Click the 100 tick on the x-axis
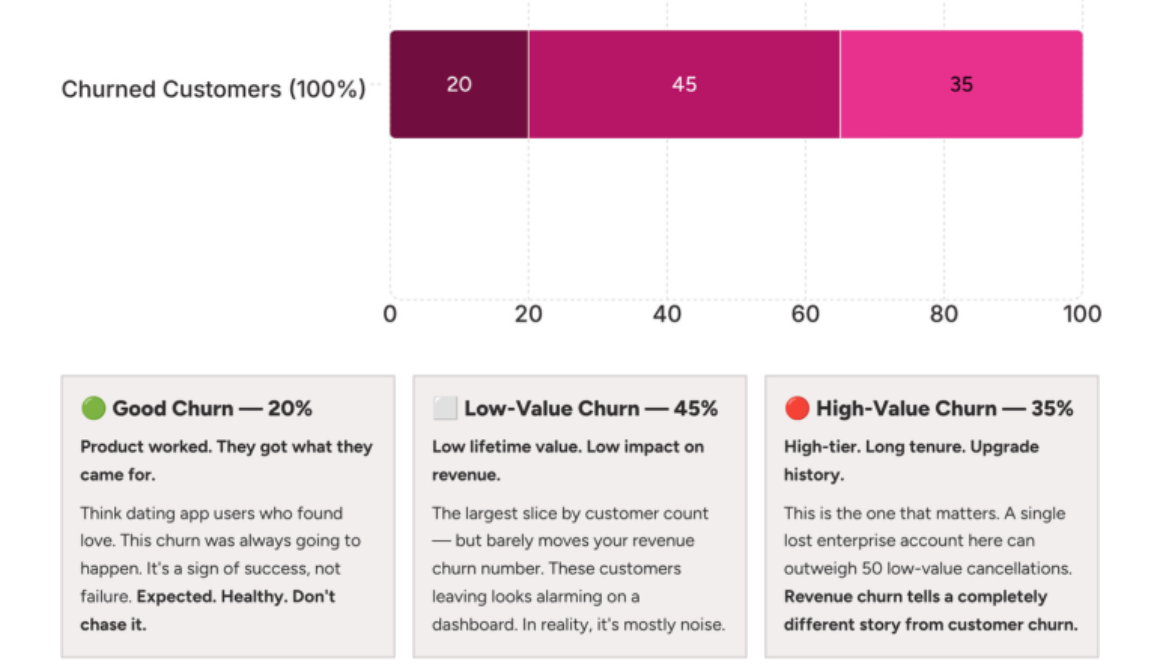1160x665 pixels. (x=1081, y=314)
